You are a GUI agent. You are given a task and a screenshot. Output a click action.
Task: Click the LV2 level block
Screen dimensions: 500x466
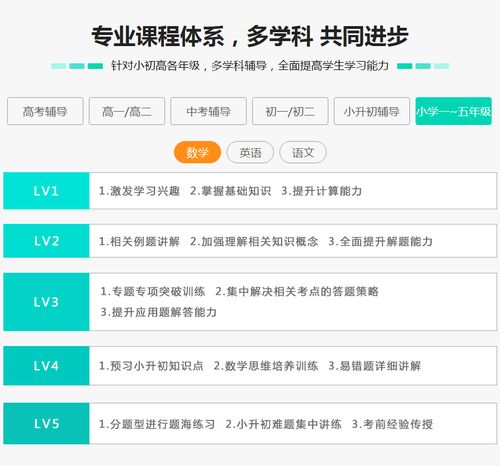point(46,241)
